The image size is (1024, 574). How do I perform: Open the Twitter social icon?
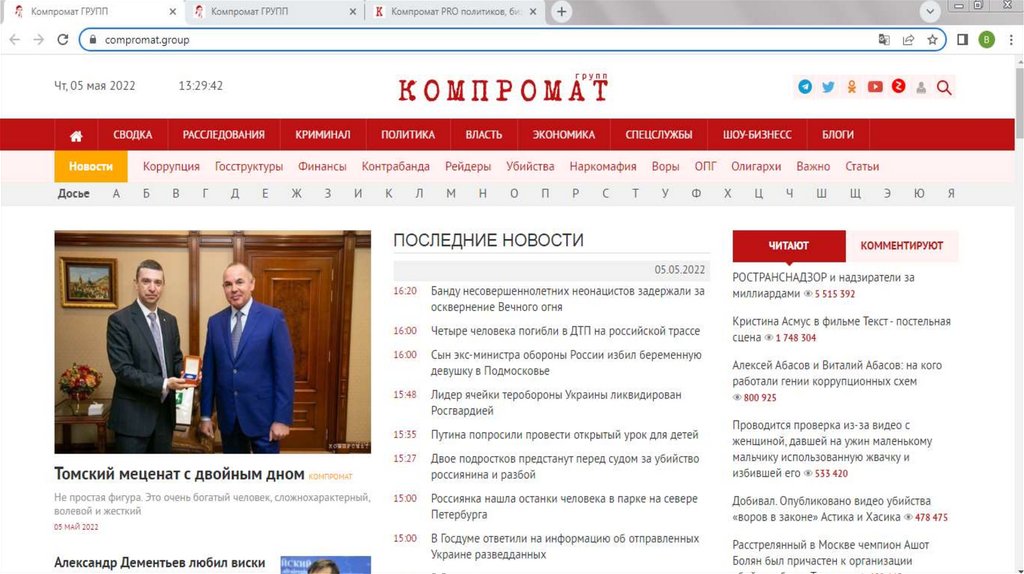tap(828, 87)
